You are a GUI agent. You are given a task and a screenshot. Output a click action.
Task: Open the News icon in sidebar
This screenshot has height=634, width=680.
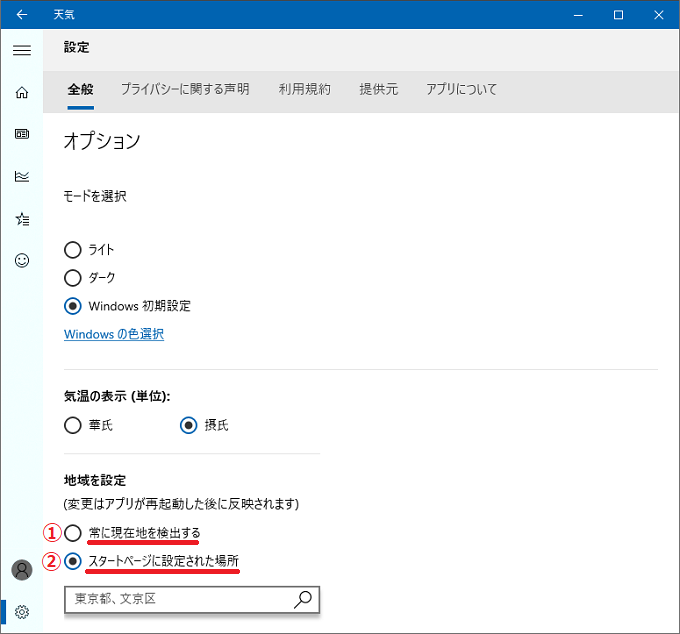22,134
